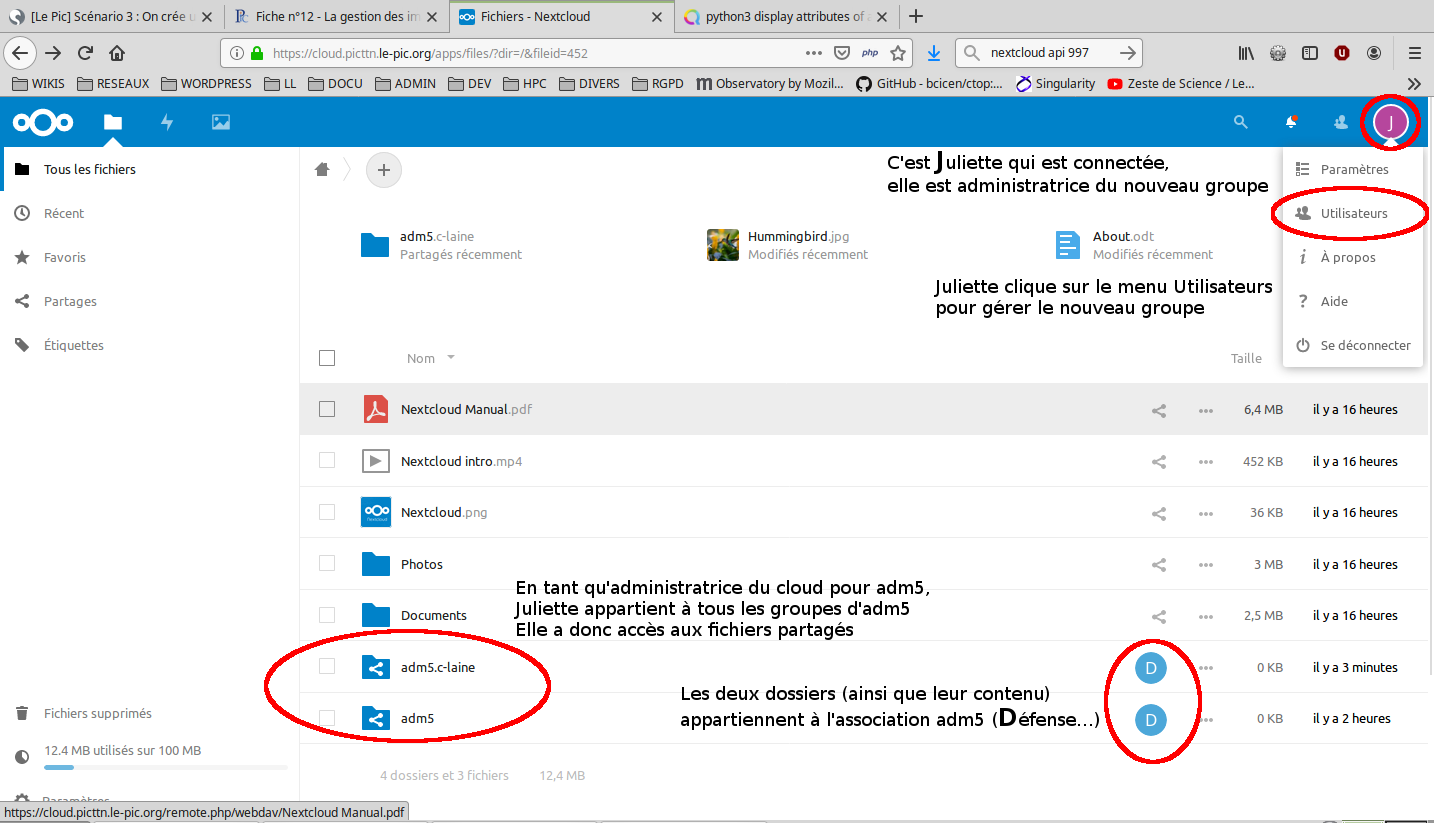Share the Documents folder
1434x823 pixels.
click(1159, 616)
